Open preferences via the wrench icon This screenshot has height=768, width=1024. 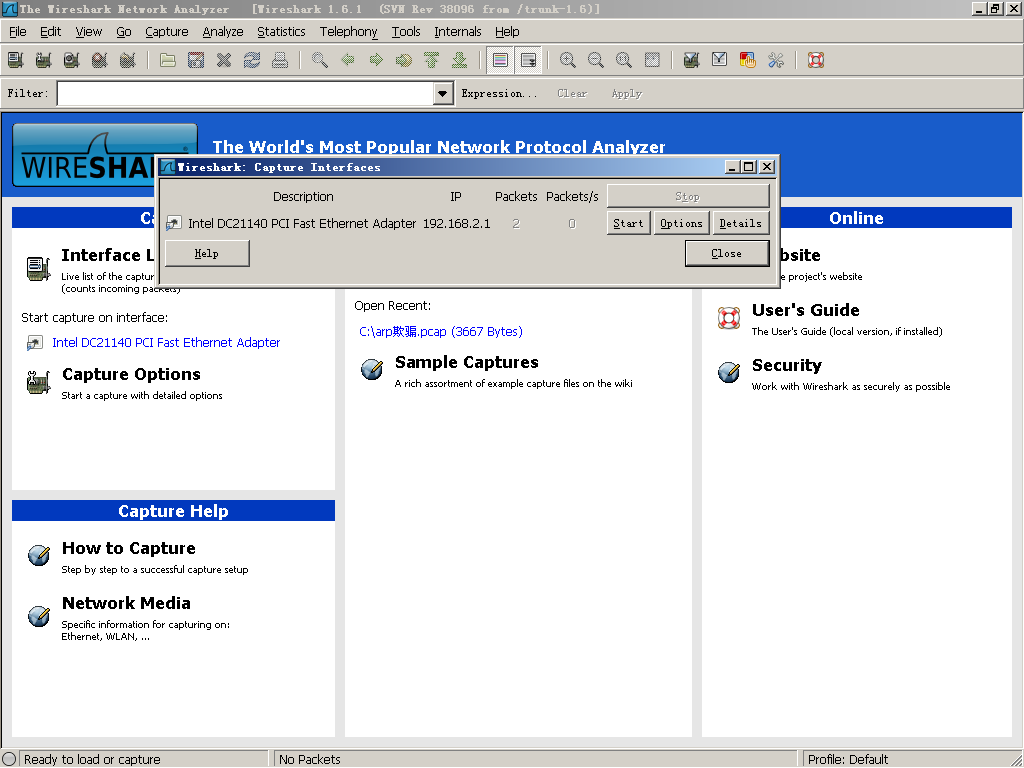pos(776,60)
